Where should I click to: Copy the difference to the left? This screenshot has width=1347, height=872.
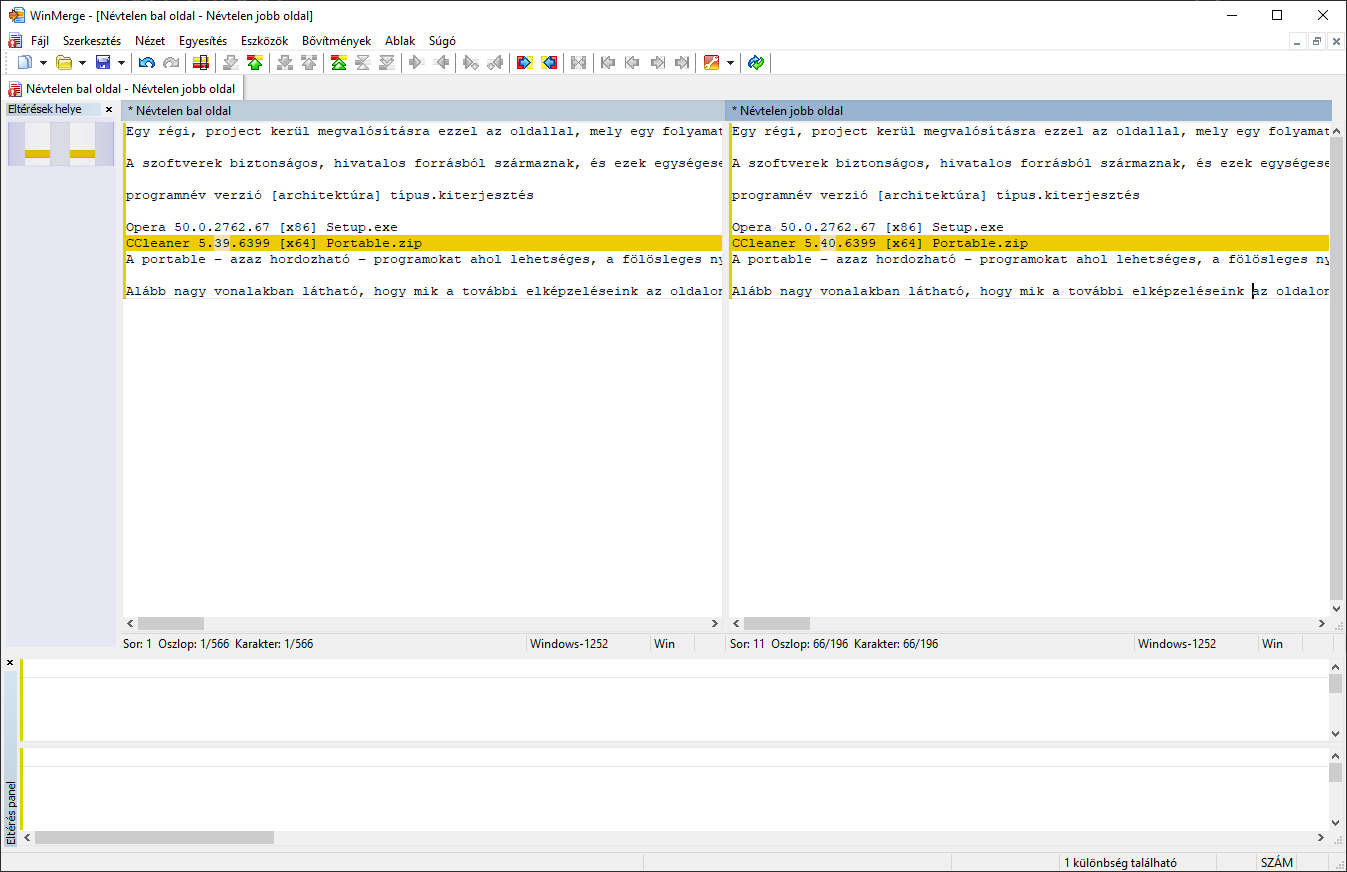tap(441, 63)
